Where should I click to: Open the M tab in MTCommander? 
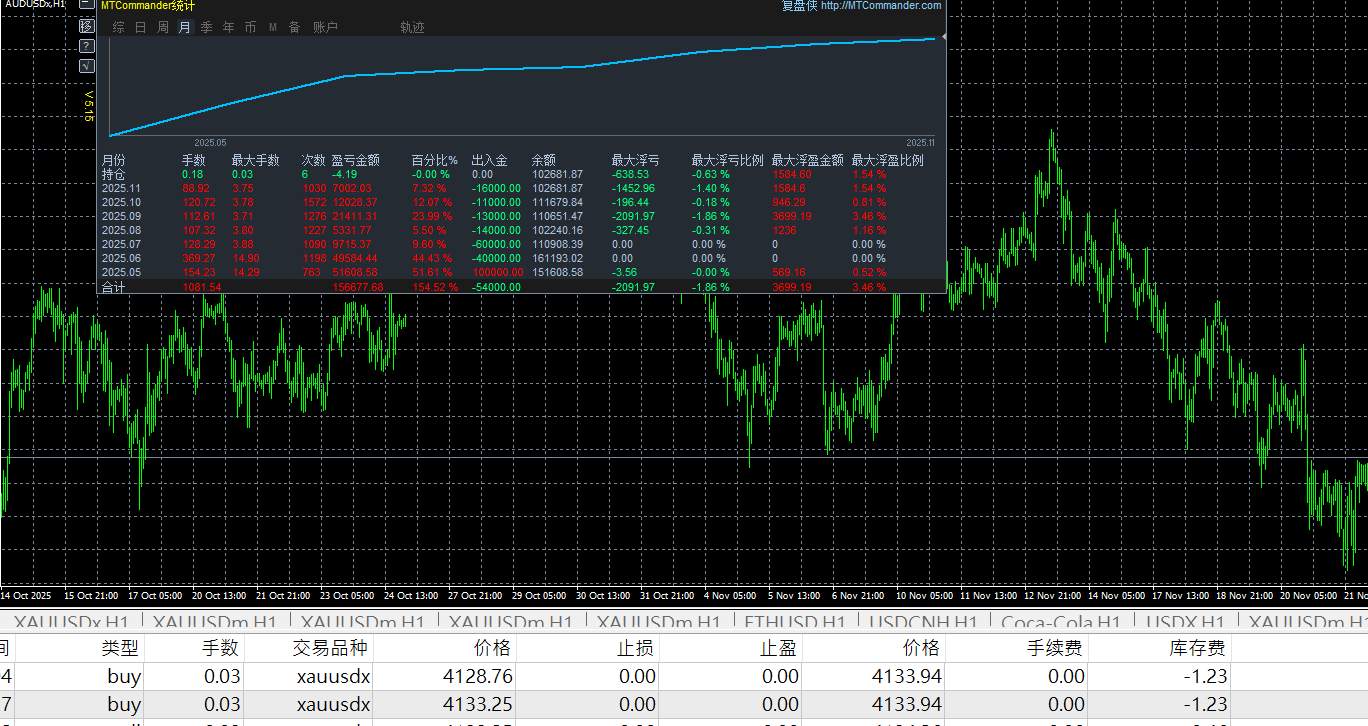click(x=272, y=27)
